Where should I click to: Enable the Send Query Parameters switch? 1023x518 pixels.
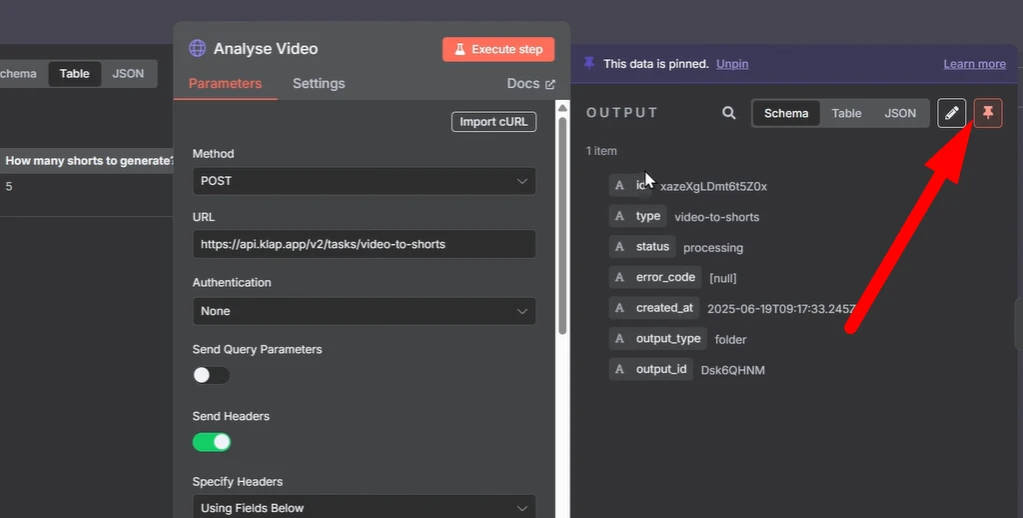tap(211, 375)
